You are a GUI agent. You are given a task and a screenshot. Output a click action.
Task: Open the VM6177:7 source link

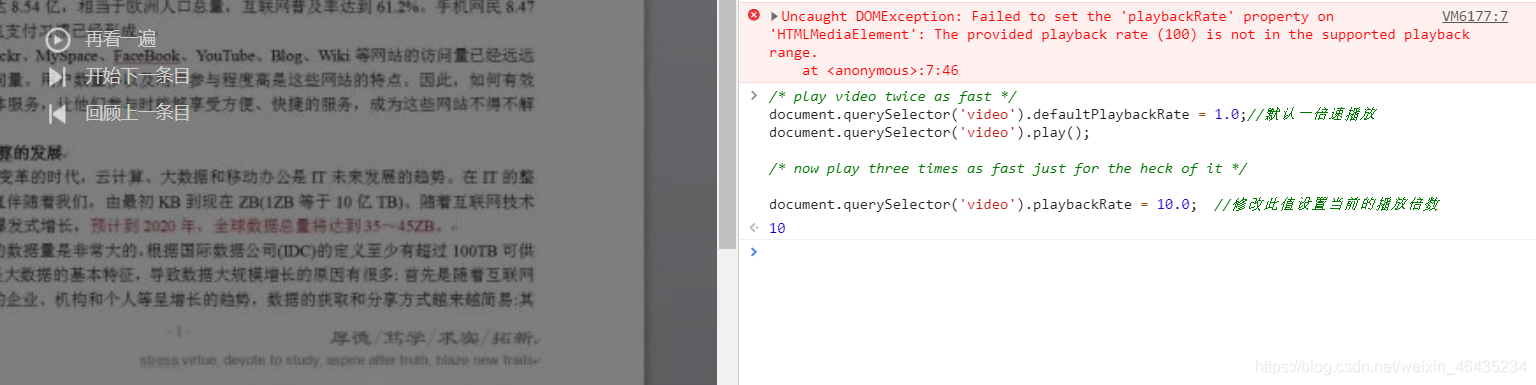tap(1475, 16)
